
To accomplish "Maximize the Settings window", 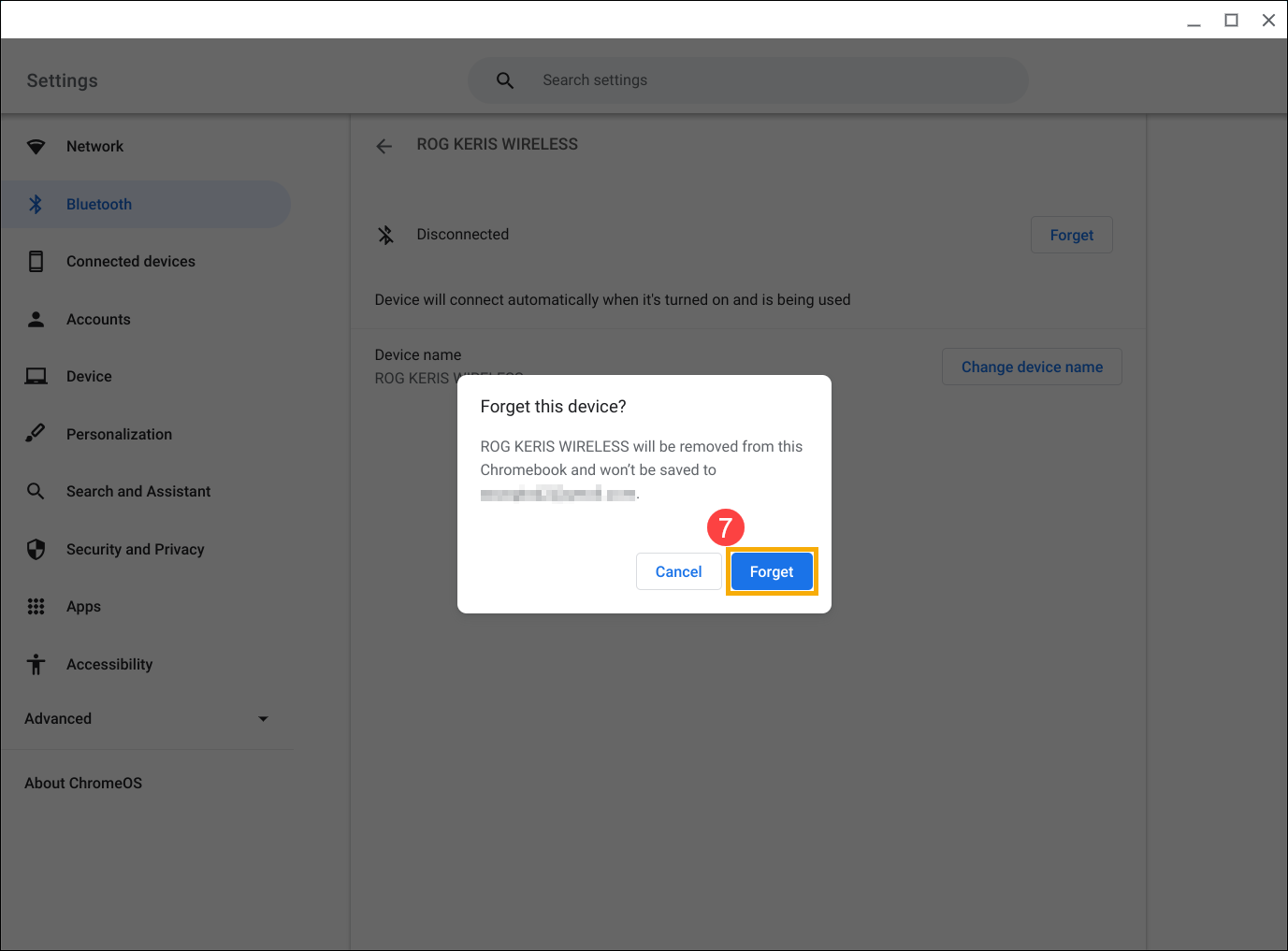I will click(1231, 21).
